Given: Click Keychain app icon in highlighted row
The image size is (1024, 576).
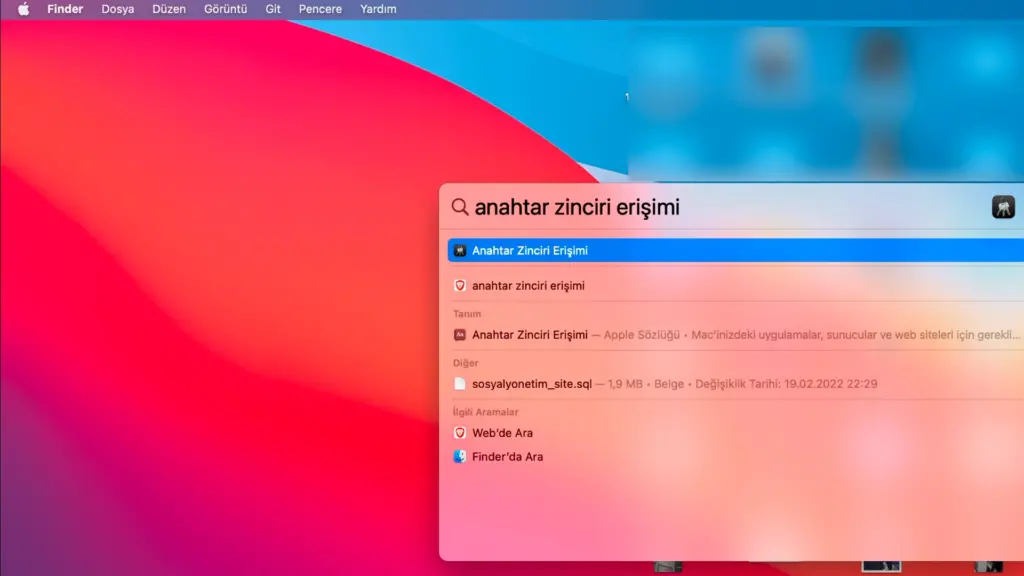Looking at the screenshot, I should coord(460,251).
